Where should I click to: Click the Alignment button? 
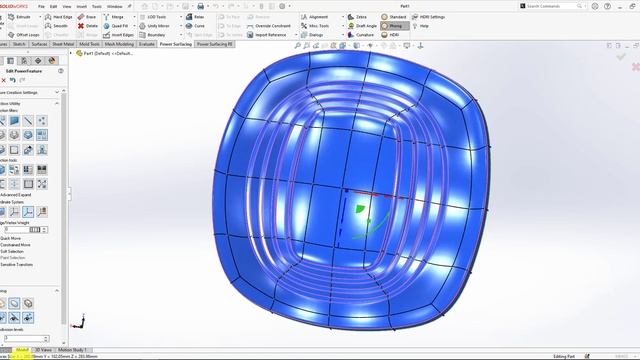(x=314, y=17)
